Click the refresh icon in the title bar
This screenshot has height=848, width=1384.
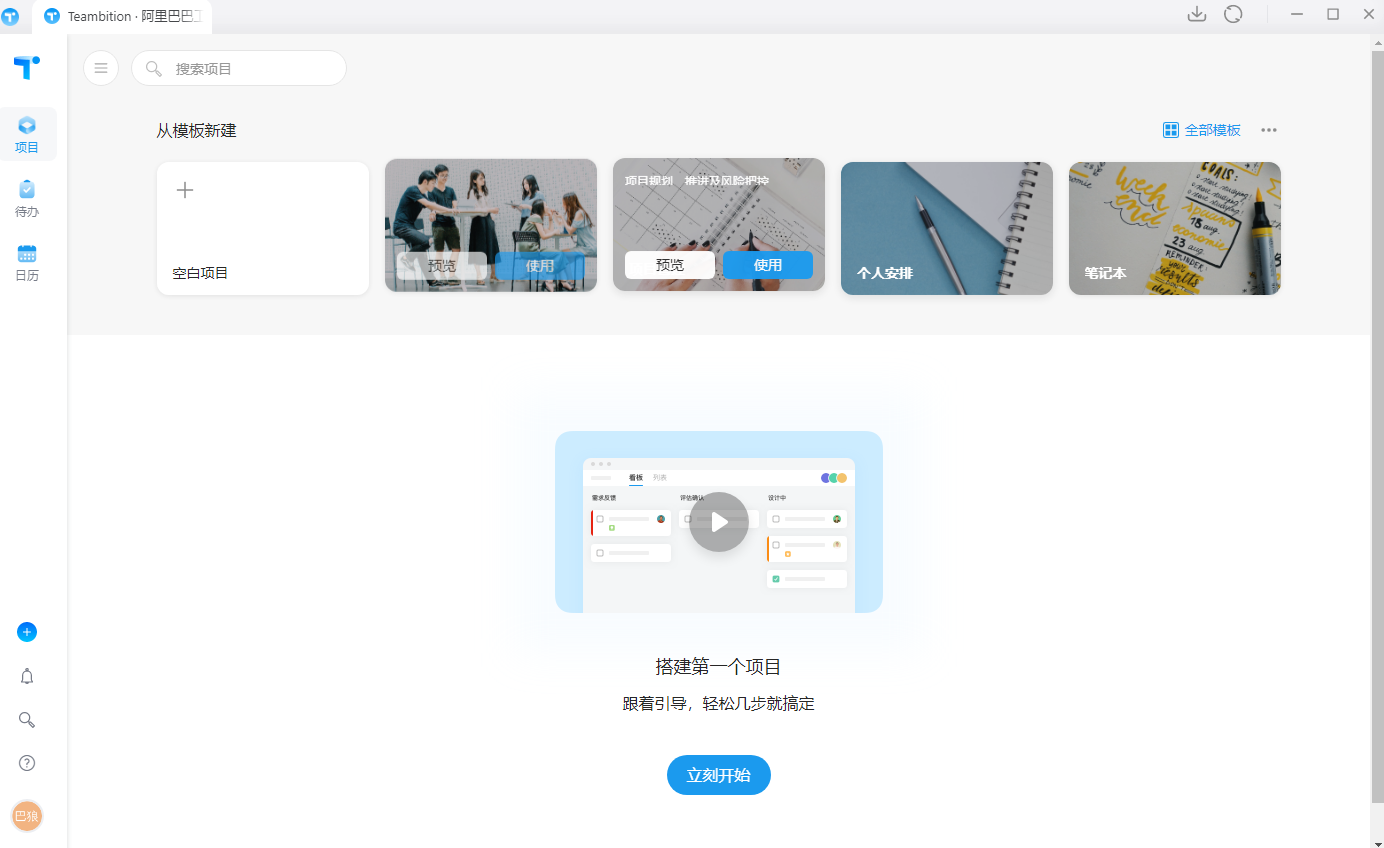1233,14
